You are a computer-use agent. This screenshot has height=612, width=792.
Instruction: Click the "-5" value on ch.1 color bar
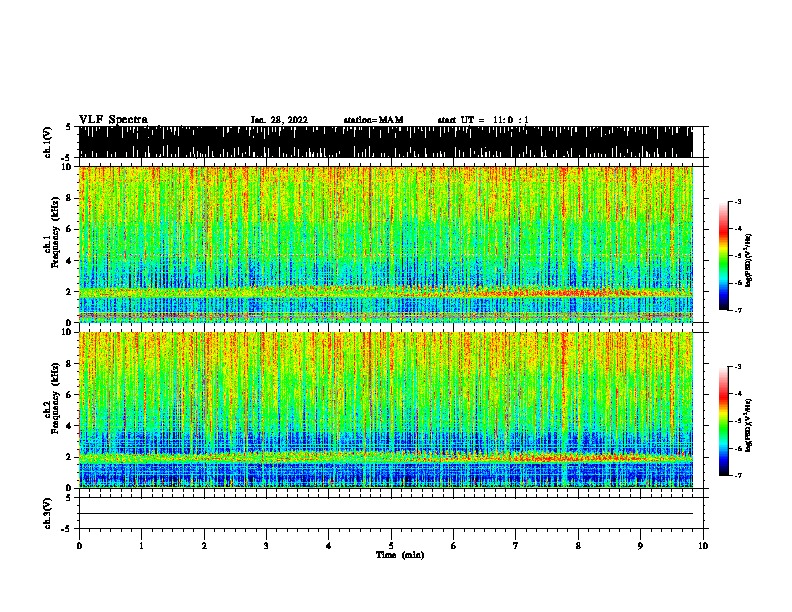pyautogui.click(x=737, y=256)
